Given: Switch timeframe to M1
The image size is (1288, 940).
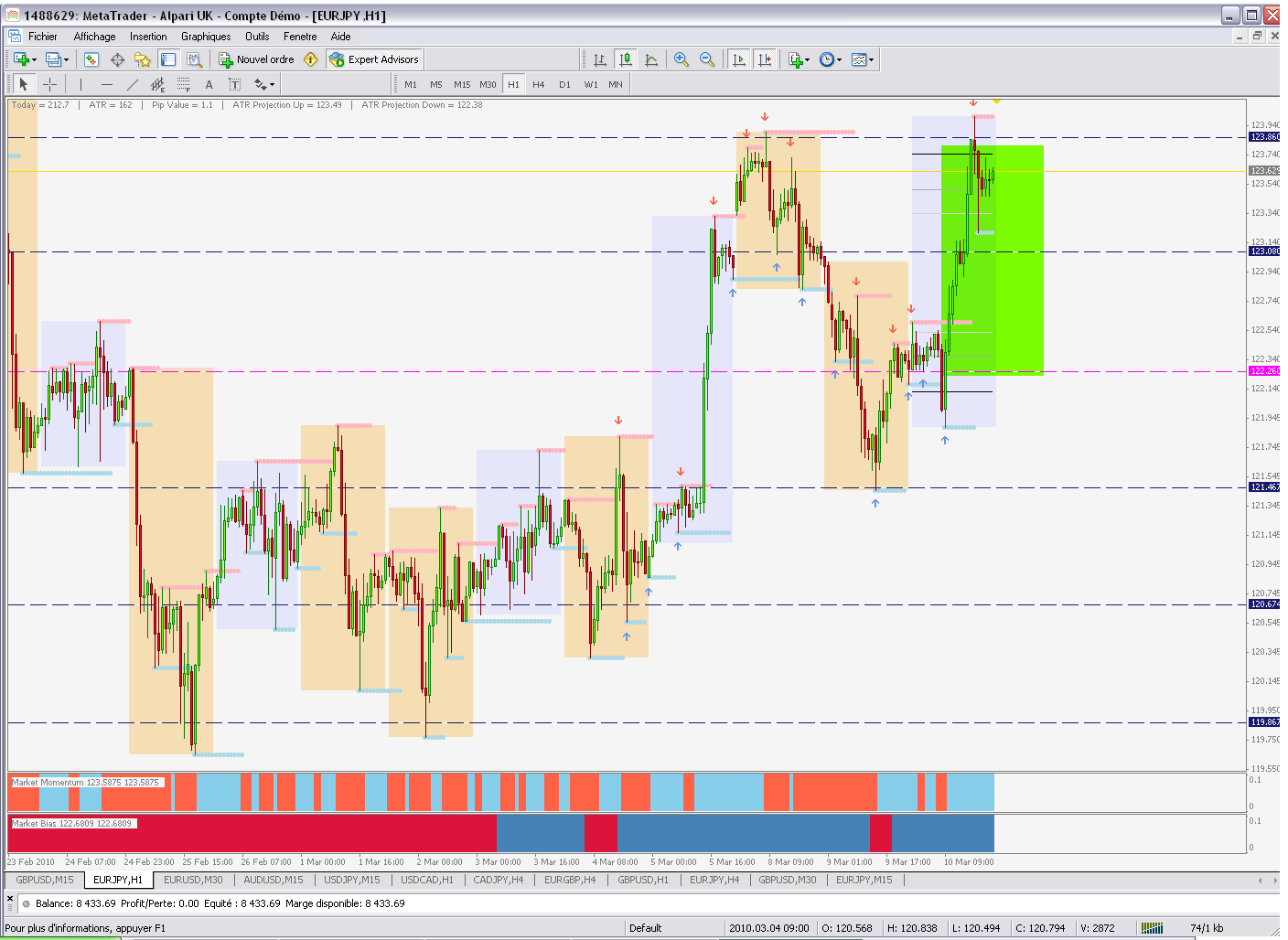Looking at the screenshot, I should point(411,84).
